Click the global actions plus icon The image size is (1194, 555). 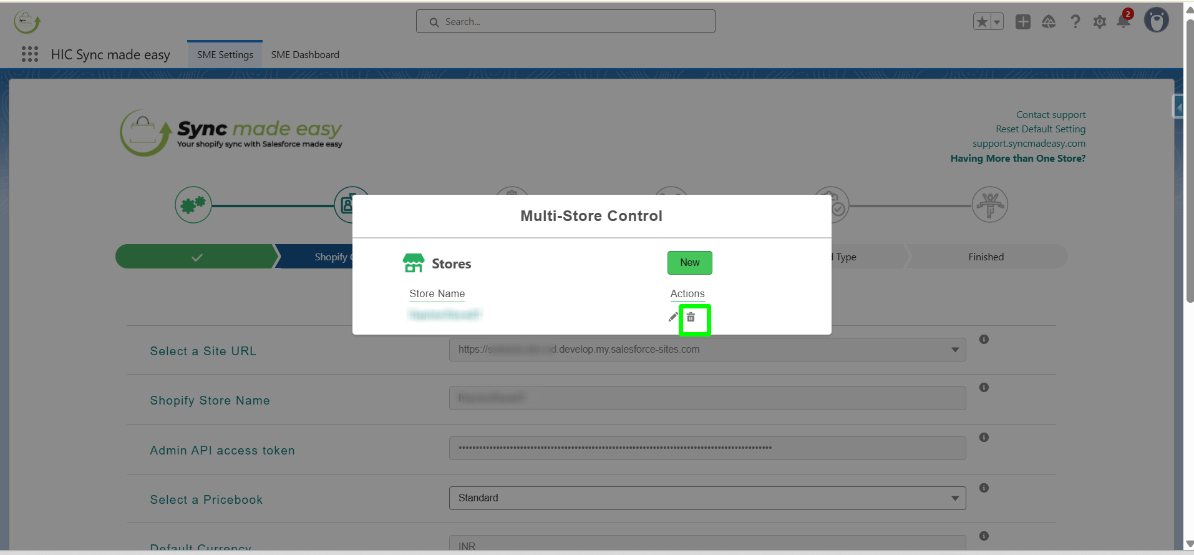(1023, 22)
